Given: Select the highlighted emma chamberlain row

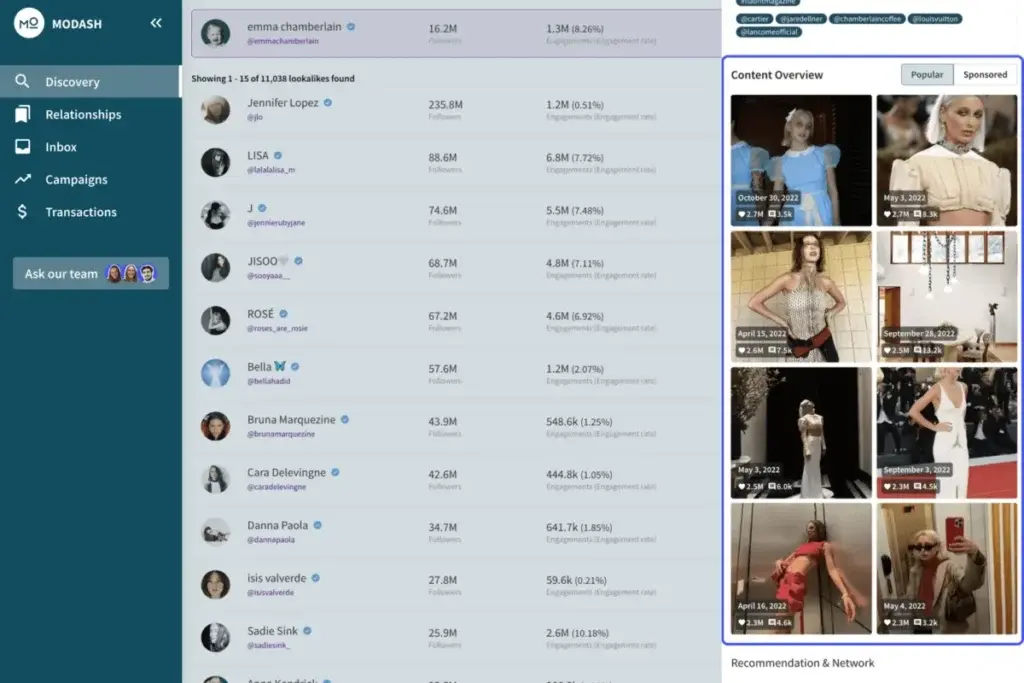Looking at the screenshot, I should coord(450,30).
